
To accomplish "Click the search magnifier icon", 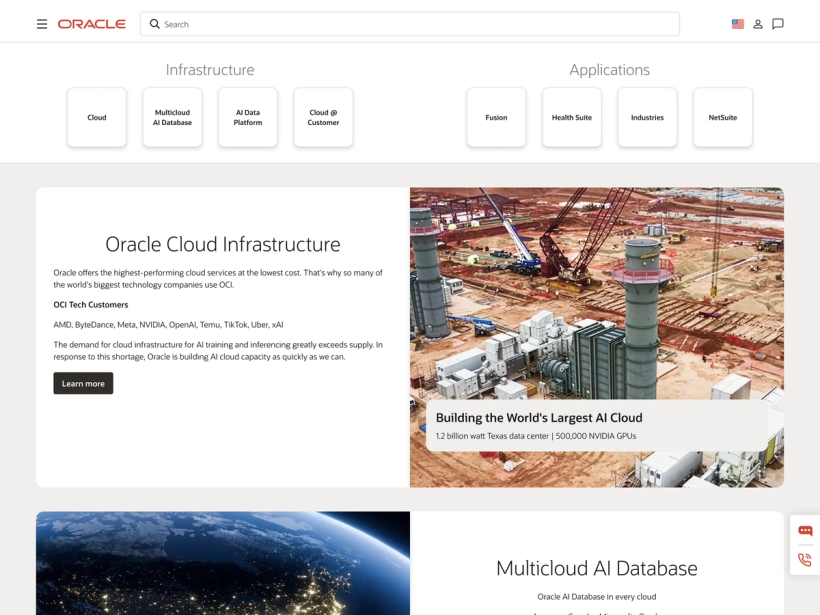I will (154, 24).
